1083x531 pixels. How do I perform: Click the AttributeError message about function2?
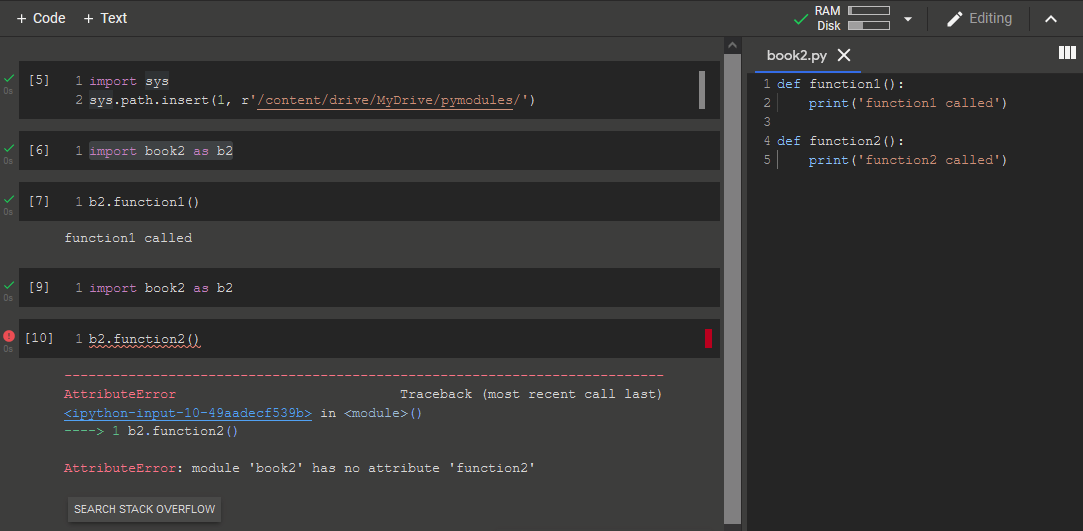(x=300, y=468)
